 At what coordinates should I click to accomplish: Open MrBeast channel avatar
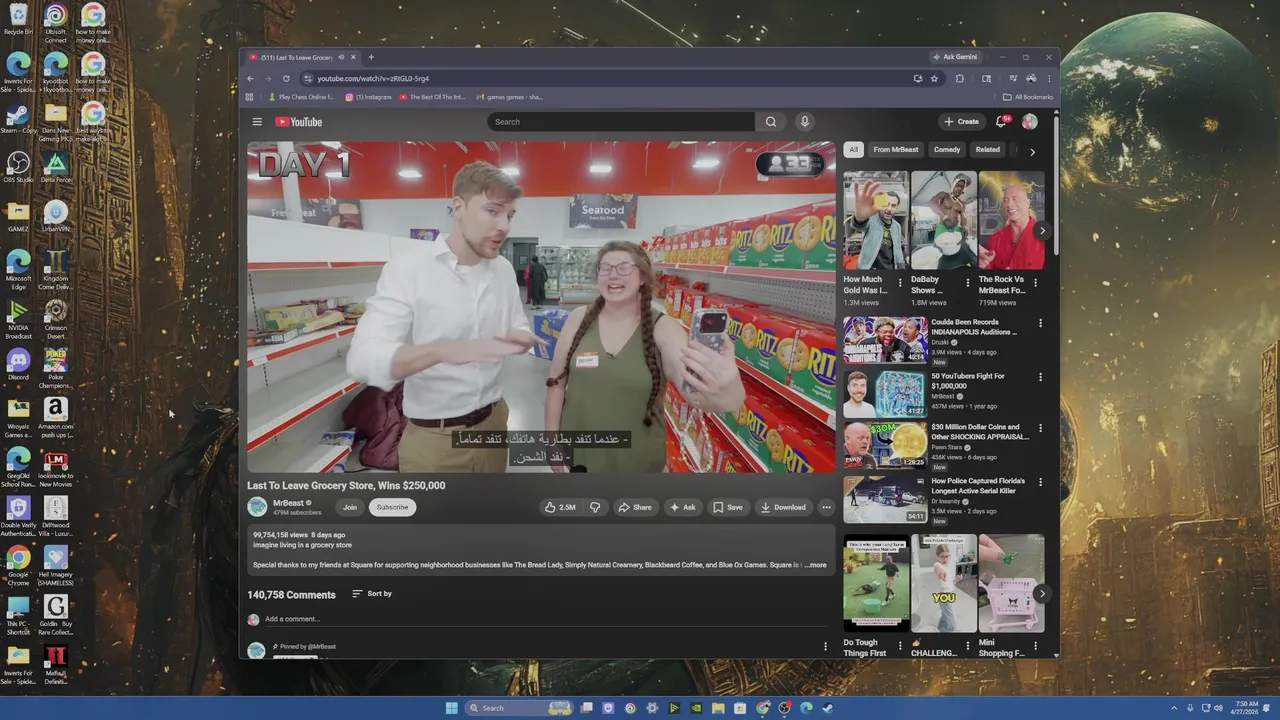pos(257,507)
